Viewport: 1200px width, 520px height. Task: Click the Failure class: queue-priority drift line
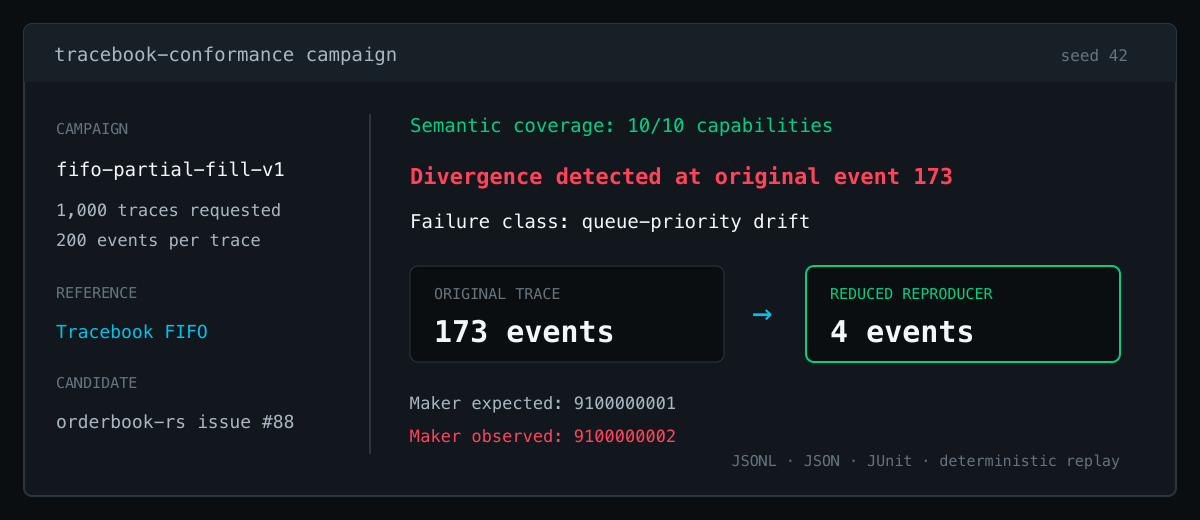[610, 221]
